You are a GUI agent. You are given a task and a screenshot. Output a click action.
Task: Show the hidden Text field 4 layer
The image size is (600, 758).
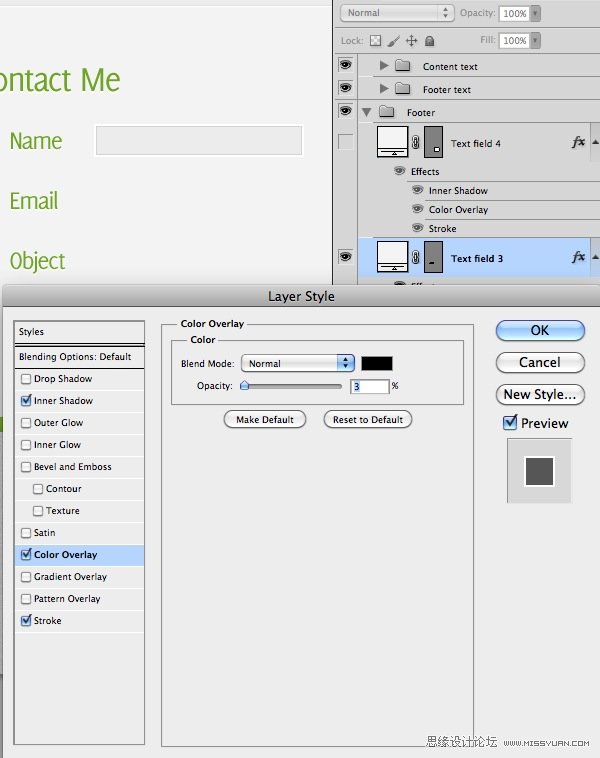point(345,142)
